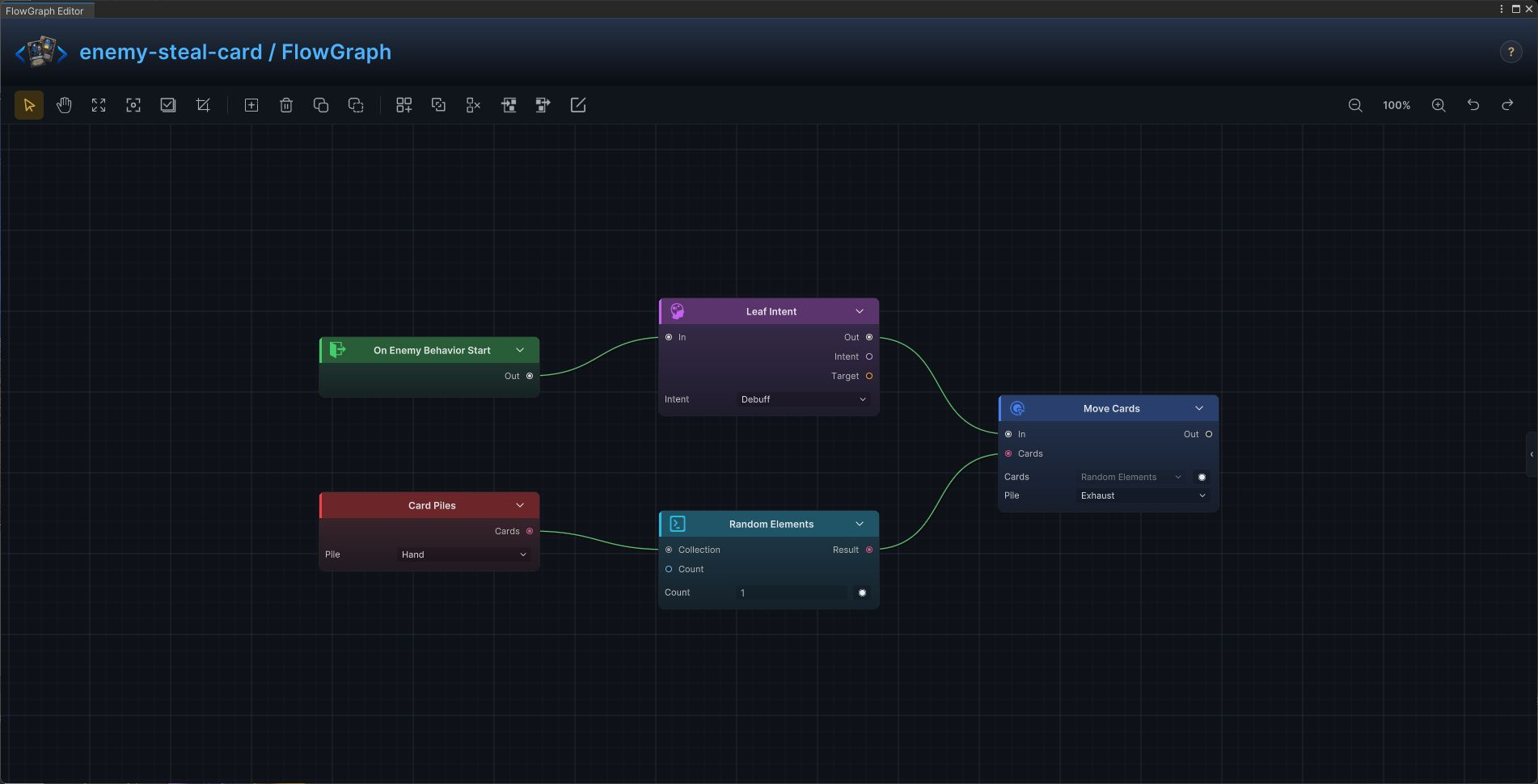The height and width of the screenshot is (784, 1538).
Task: Click the Move Cards node title
Action: [x=1111, y=408]
